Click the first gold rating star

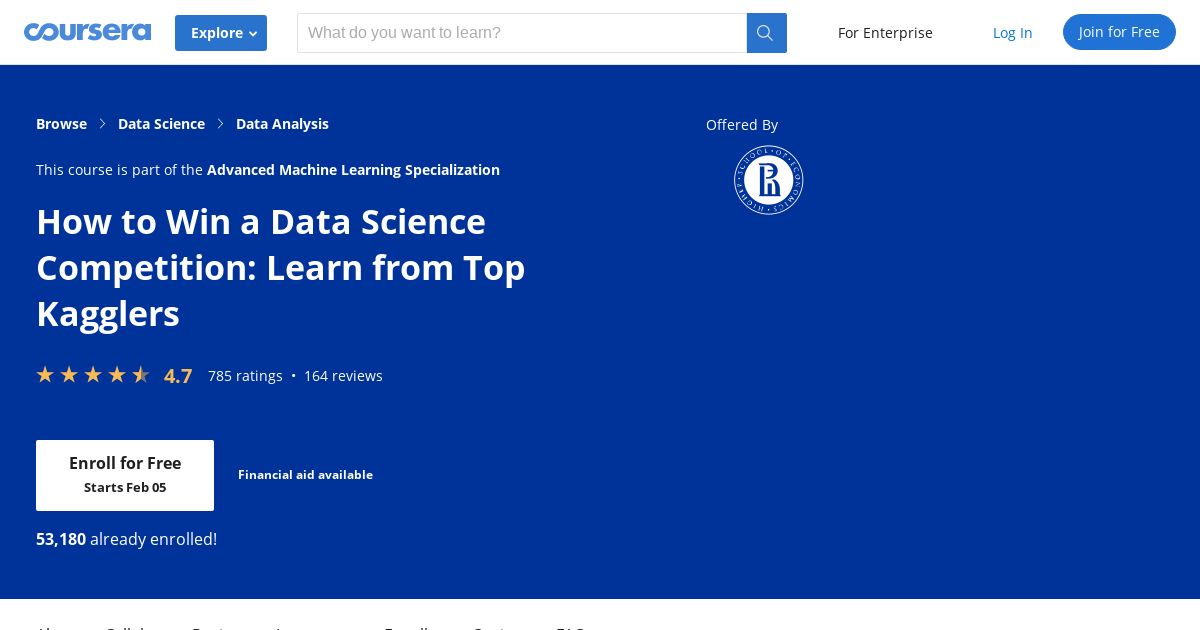click(45, 375)
